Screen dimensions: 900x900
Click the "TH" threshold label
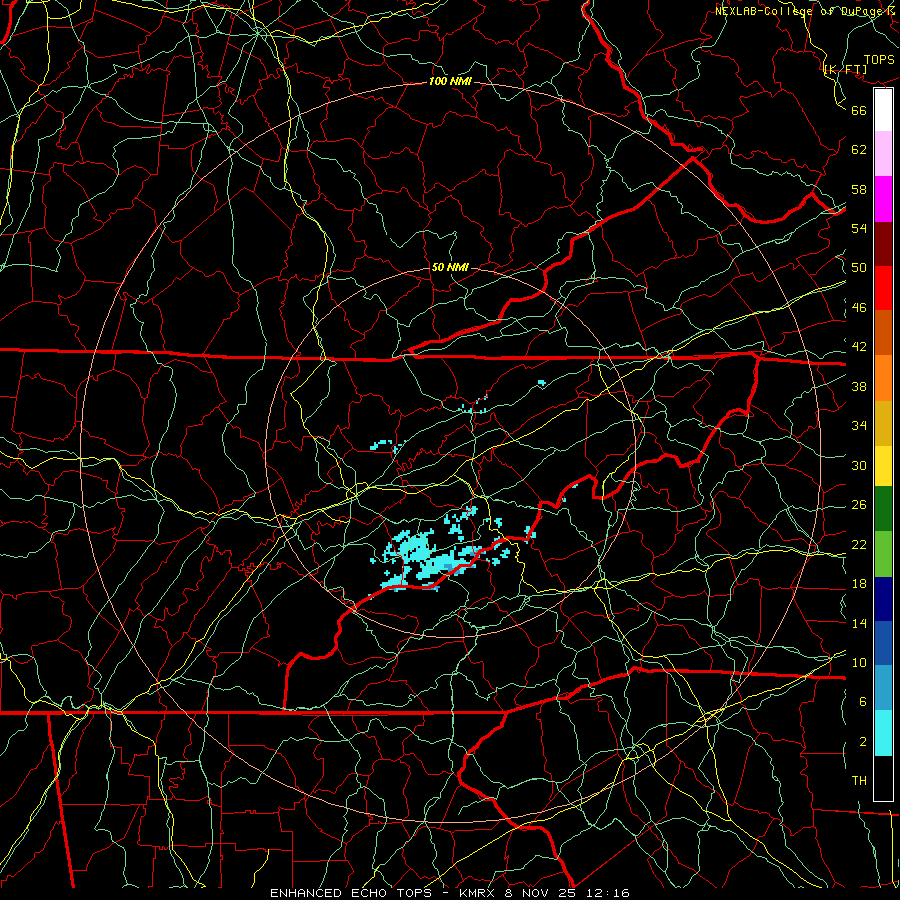point(859,781)
